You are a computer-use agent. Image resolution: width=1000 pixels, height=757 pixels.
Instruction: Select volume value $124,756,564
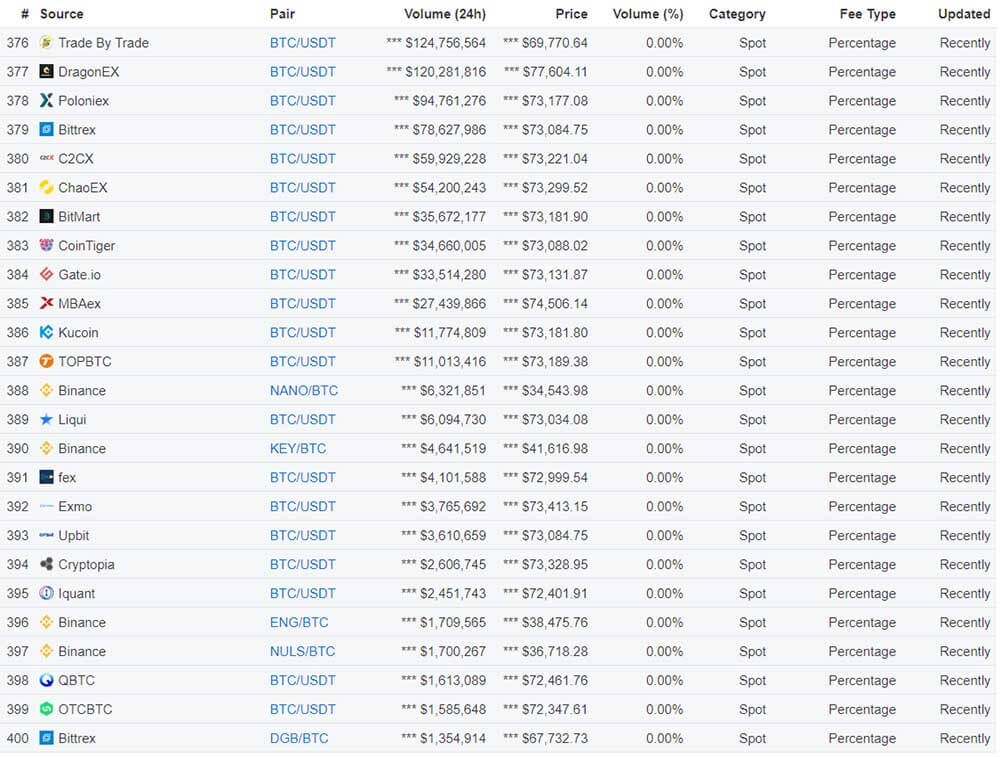click(x=445, y=43)
